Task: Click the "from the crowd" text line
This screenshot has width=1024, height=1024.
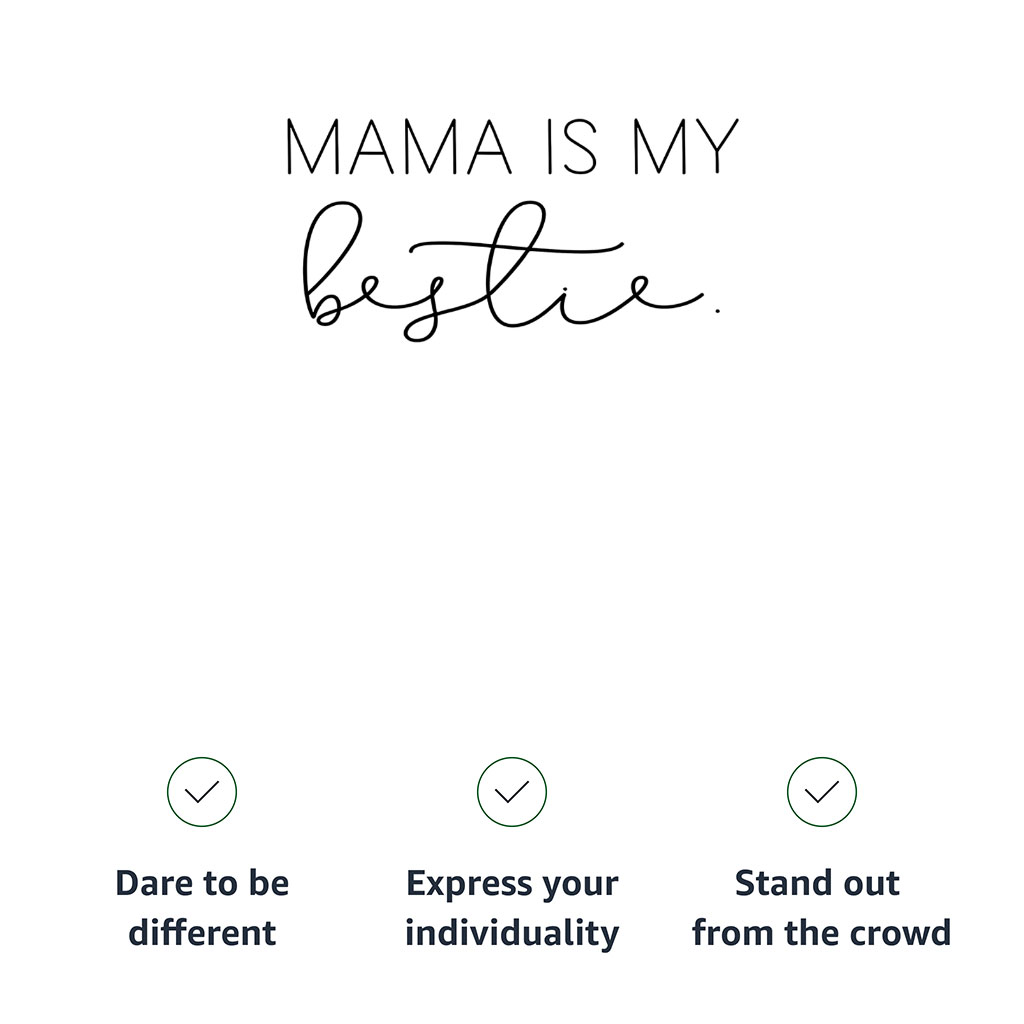Action: 821,933
